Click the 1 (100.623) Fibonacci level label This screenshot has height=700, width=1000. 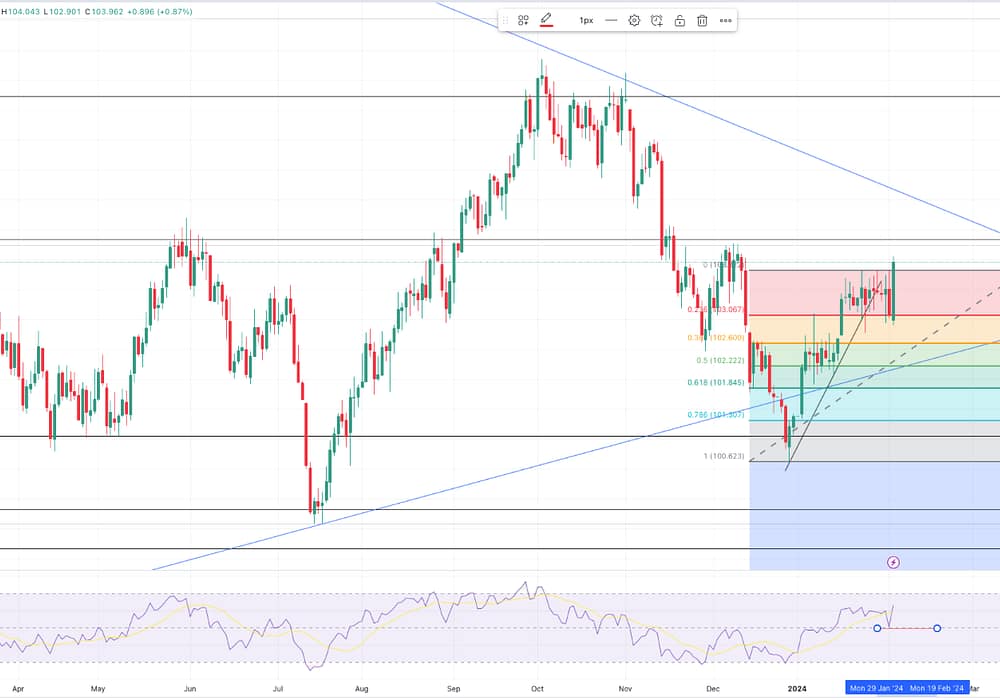click(x=724, y=456)
